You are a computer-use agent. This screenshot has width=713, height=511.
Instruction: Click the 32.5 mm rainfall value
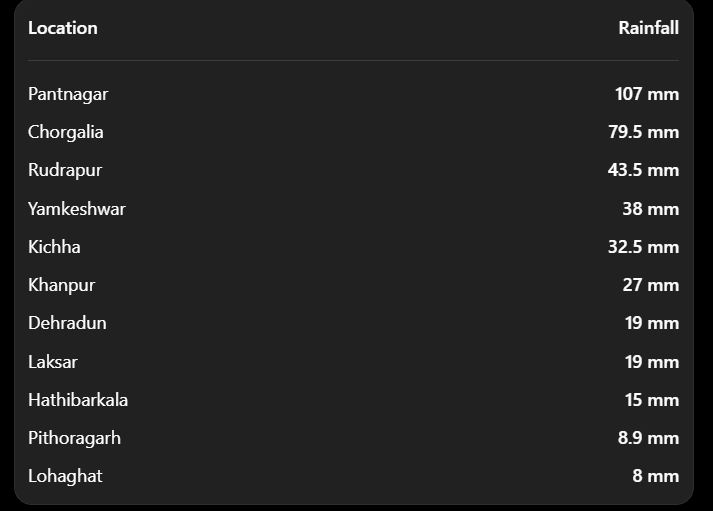tap(643, 247)
